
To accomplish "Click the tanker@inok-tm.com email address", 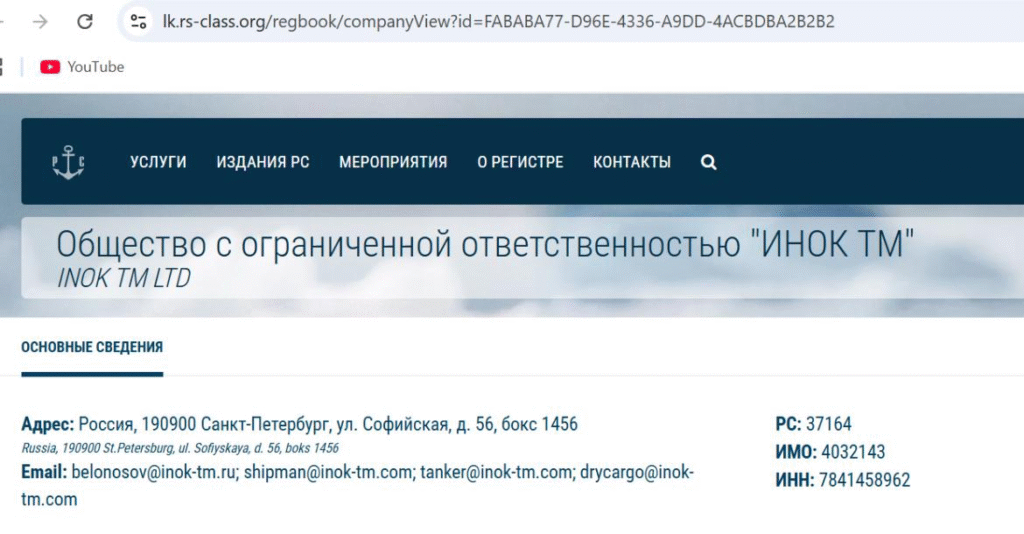I will (495, 473).
